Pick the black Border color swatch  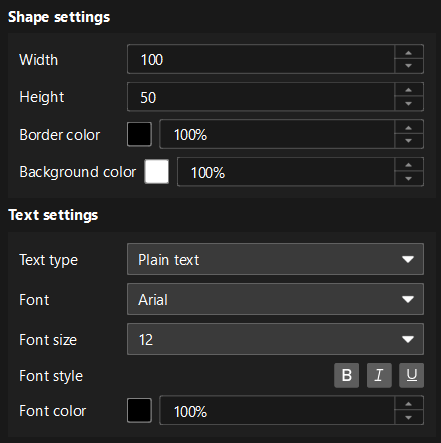(x=139, y=134)
